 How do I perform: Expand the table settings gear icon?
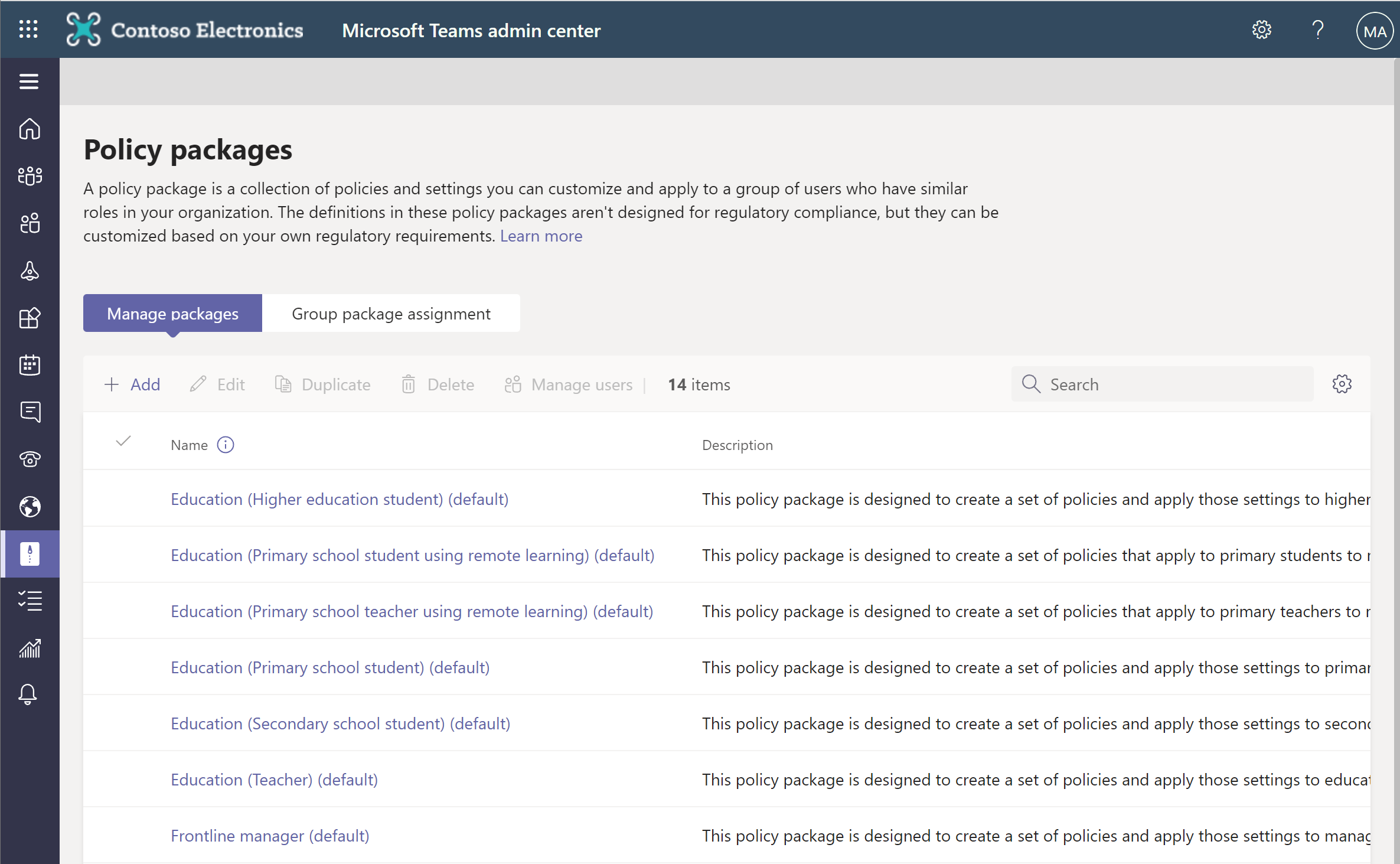pos(1342,384)
